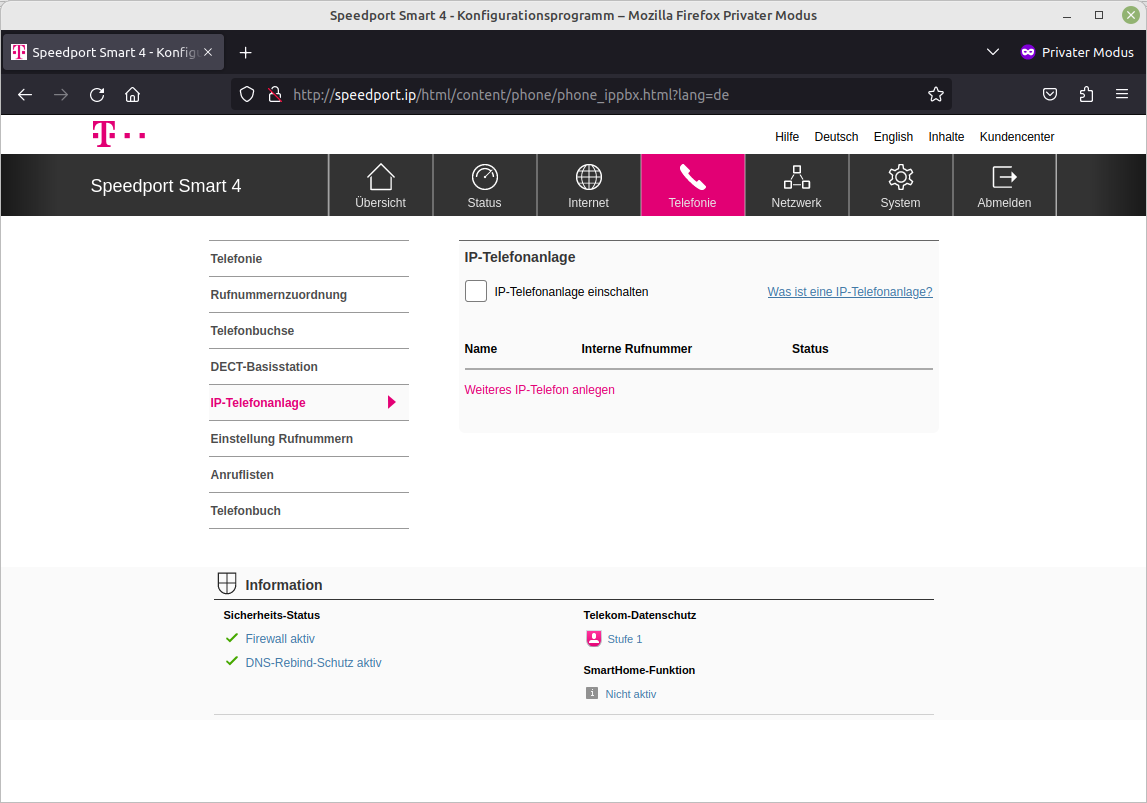1147x803 pixels.
Task: Open the Firefox extensions icon
Action: 1086,94
